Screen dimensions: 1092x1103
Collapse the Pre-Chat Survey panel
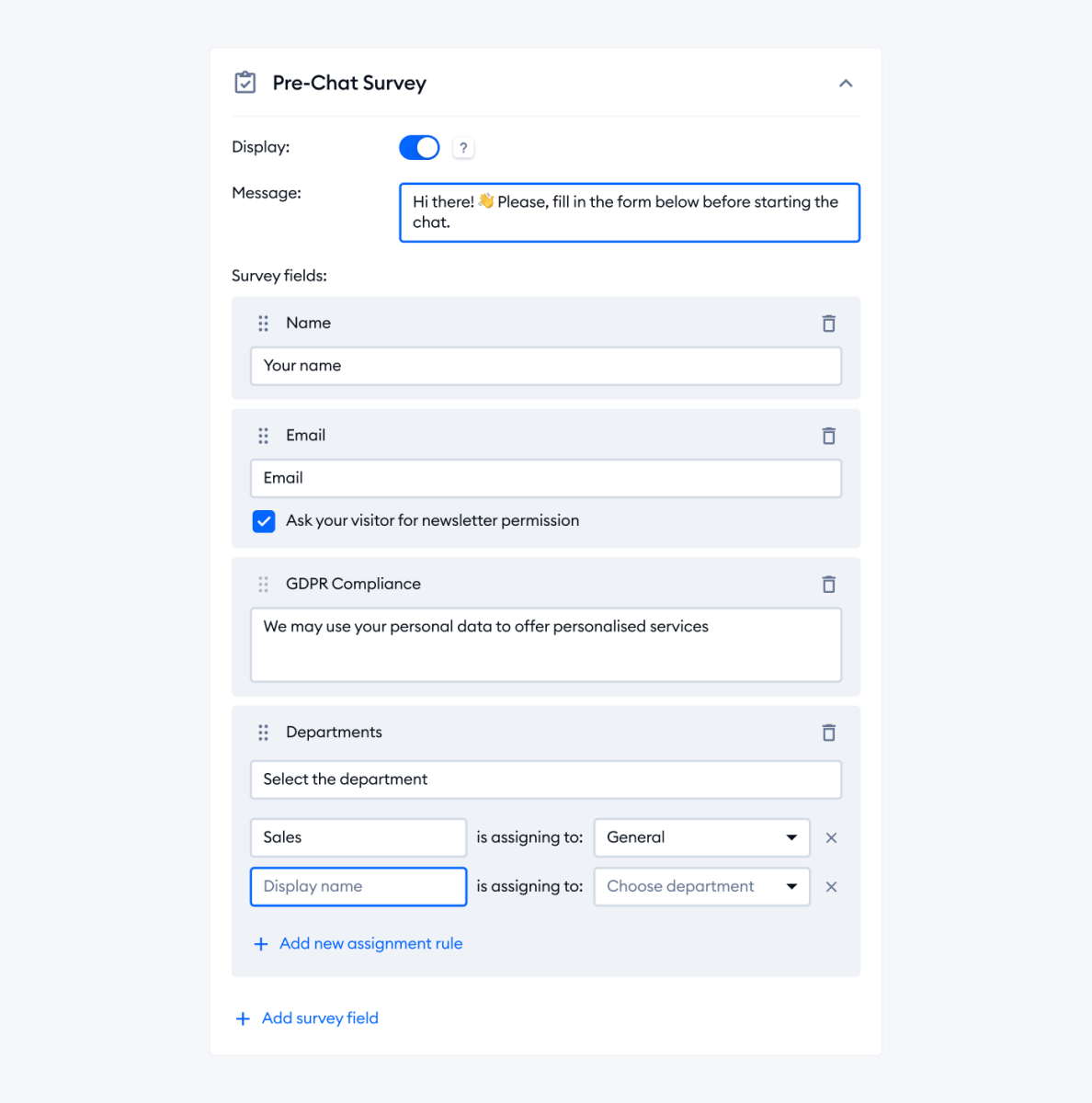coord(845,82)
